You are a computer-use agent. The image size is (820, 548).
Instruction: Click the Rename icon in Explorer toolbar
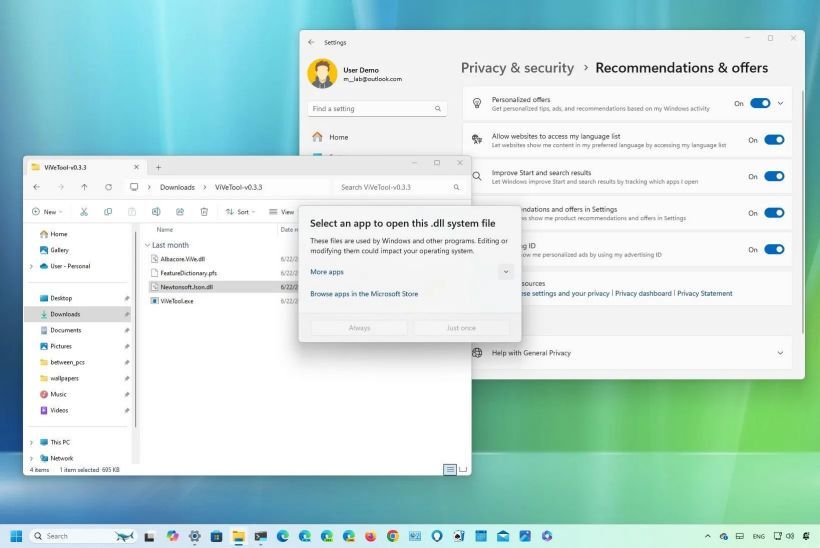(156, 212)
